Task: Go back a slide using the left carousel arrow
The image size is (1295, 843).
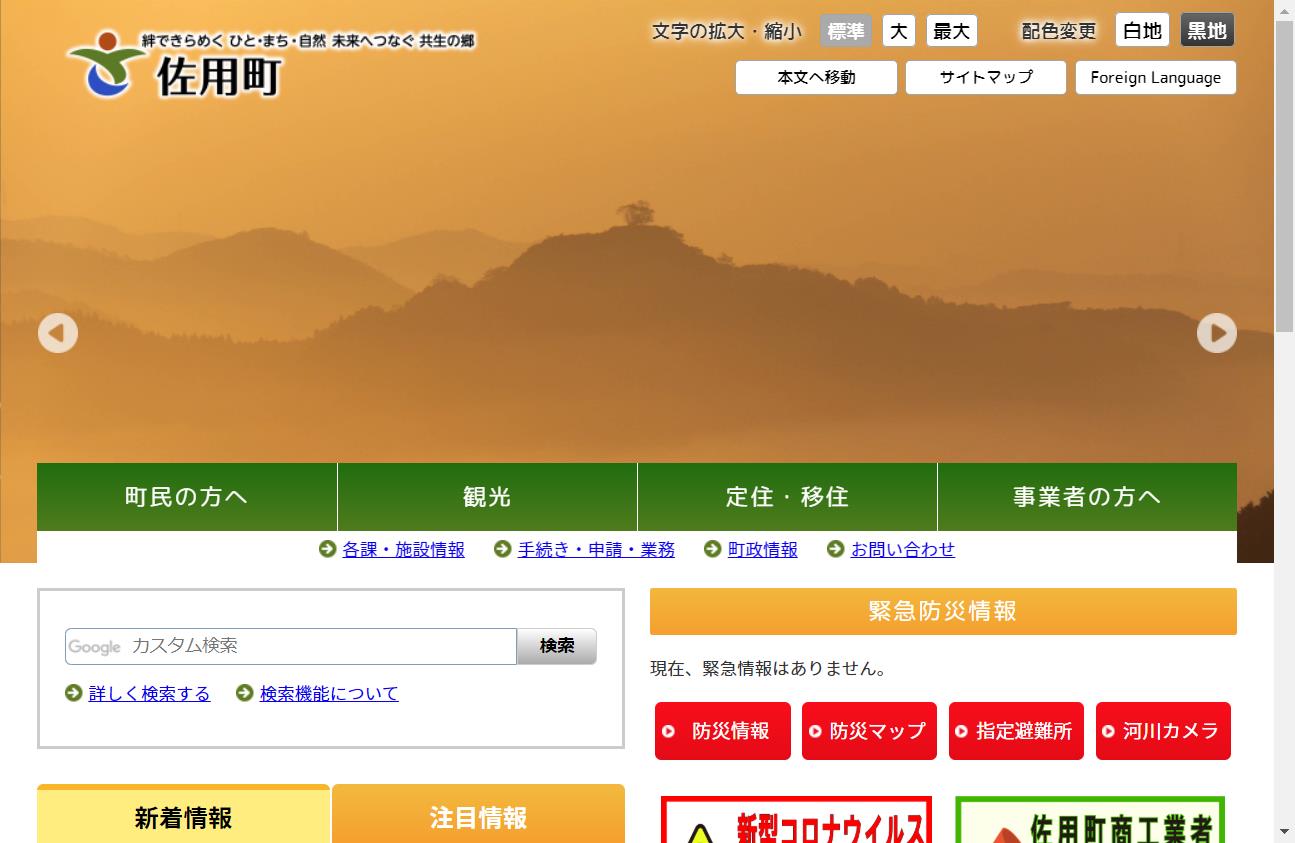Action: tap(58, 332)
